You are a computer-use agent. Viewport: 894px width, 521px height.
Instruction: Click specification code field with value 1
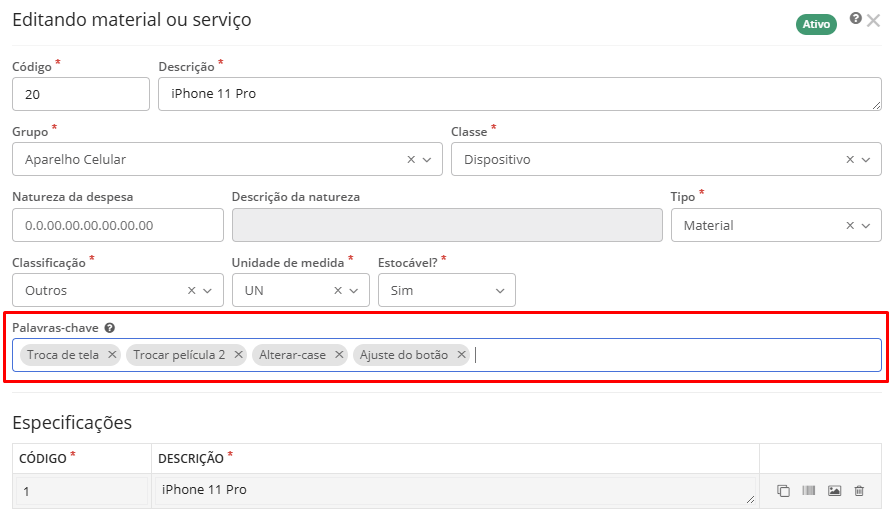pos(82,491)
